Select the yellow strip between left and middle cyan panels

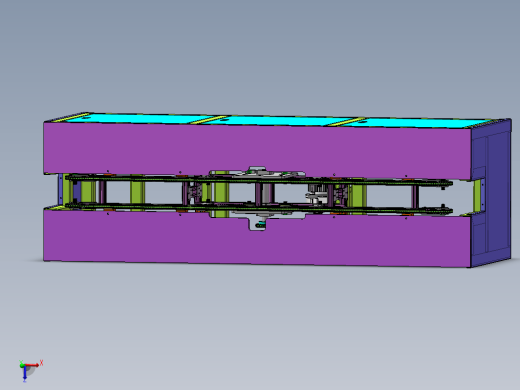pyautogui.click(x=209, y=120)
